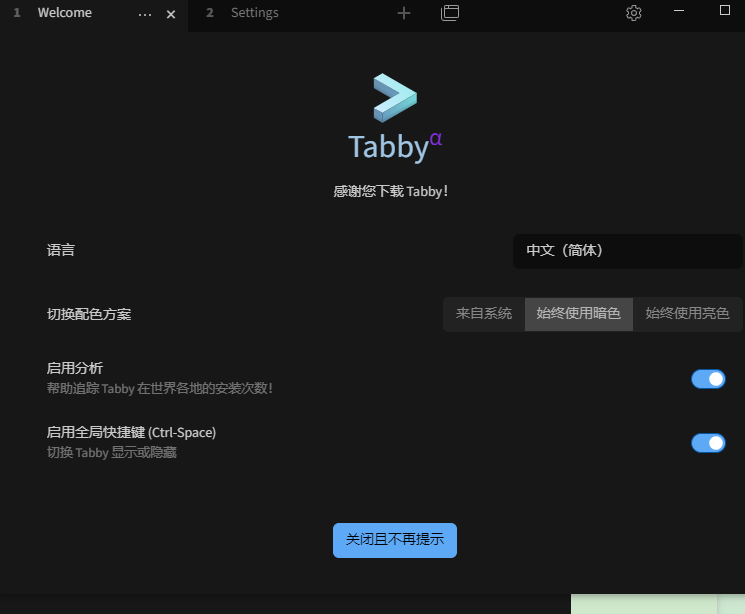Select the 始终使用亮色 color scheme option
745x614 pixels.
[x=687, y=314]
